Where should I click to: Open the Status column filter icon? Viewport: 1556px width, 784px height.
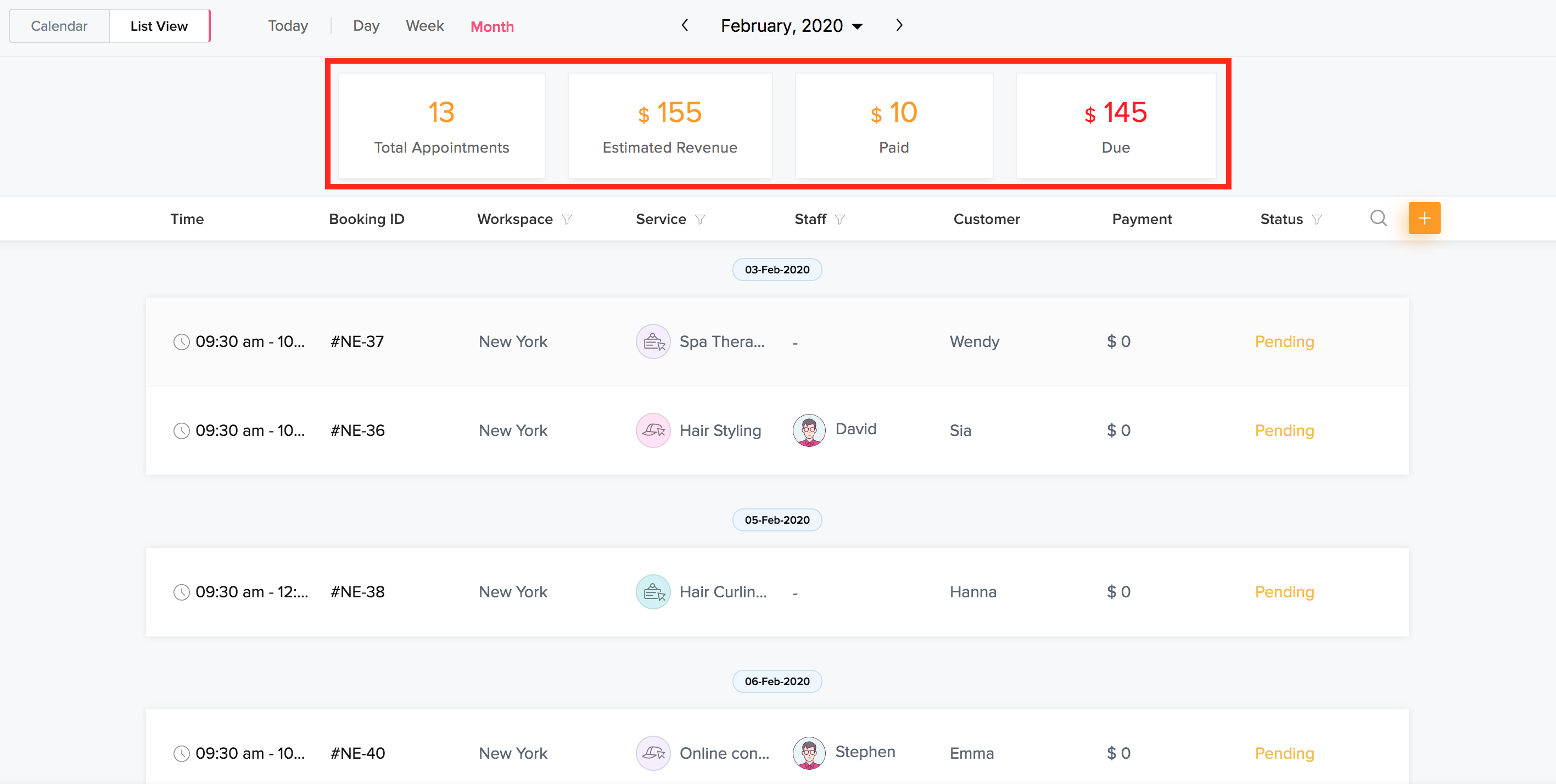[x=1317, y=219]
